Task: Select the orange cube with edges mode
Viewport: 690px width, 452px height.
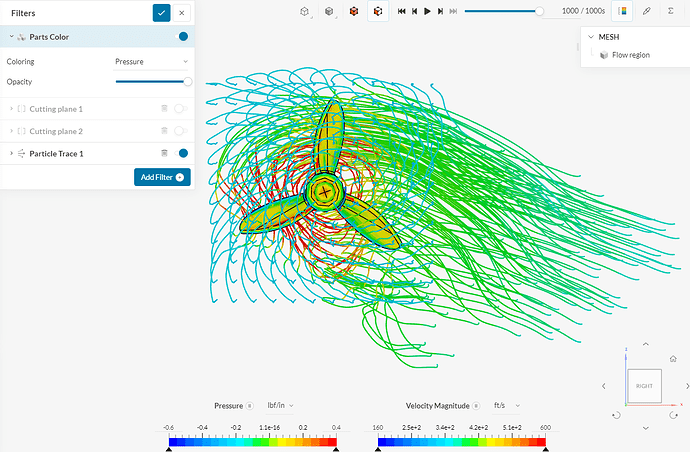Action: coord(378,11)
